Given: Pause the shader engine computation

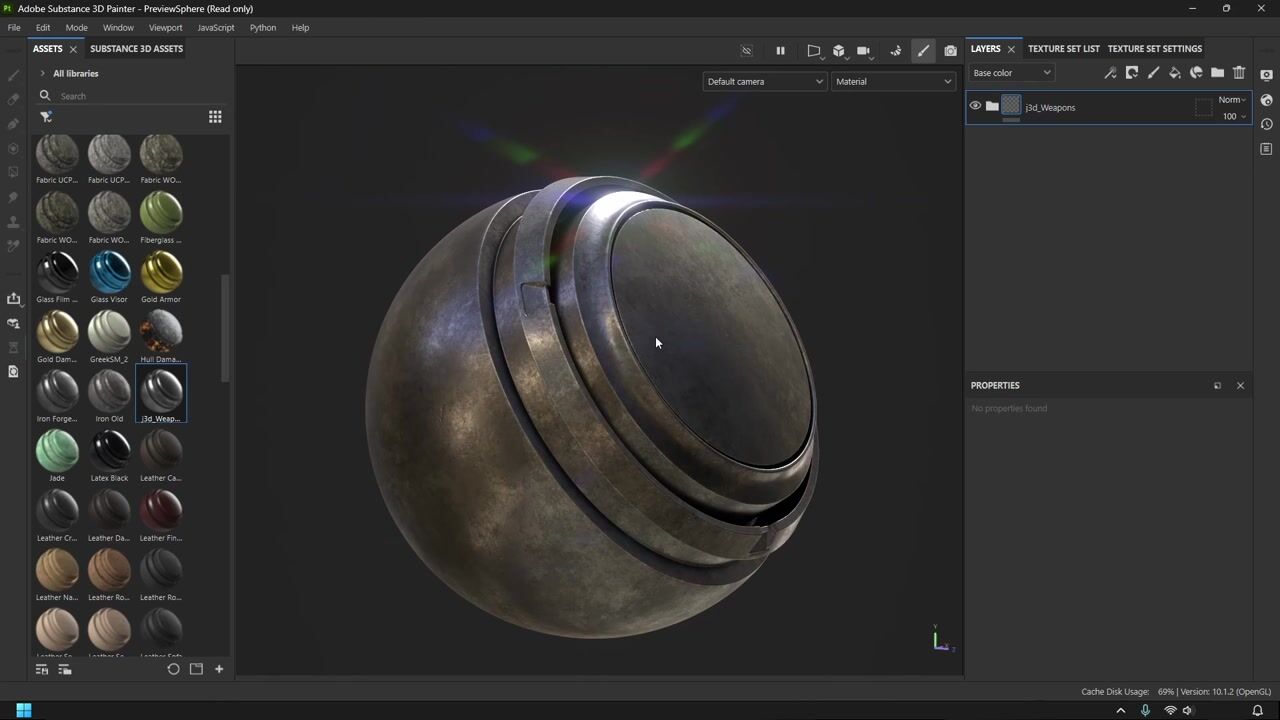Looking at the screenshot, I should (x=780, y=50).
